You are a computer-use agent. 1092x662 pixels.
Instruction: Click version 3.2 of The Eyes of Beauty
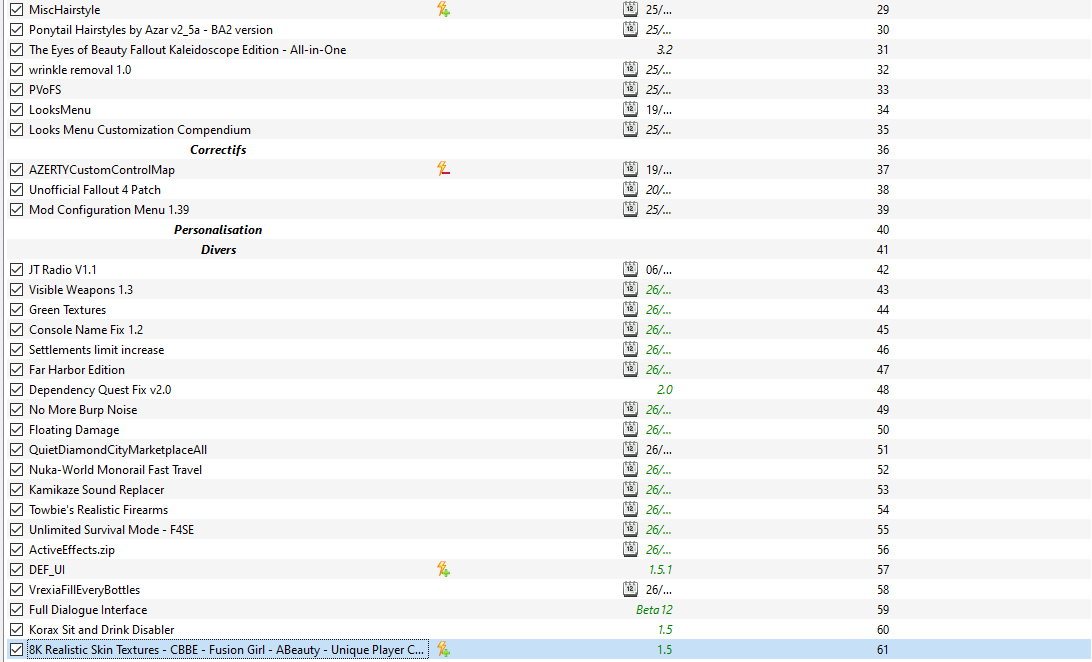point(664,50)
